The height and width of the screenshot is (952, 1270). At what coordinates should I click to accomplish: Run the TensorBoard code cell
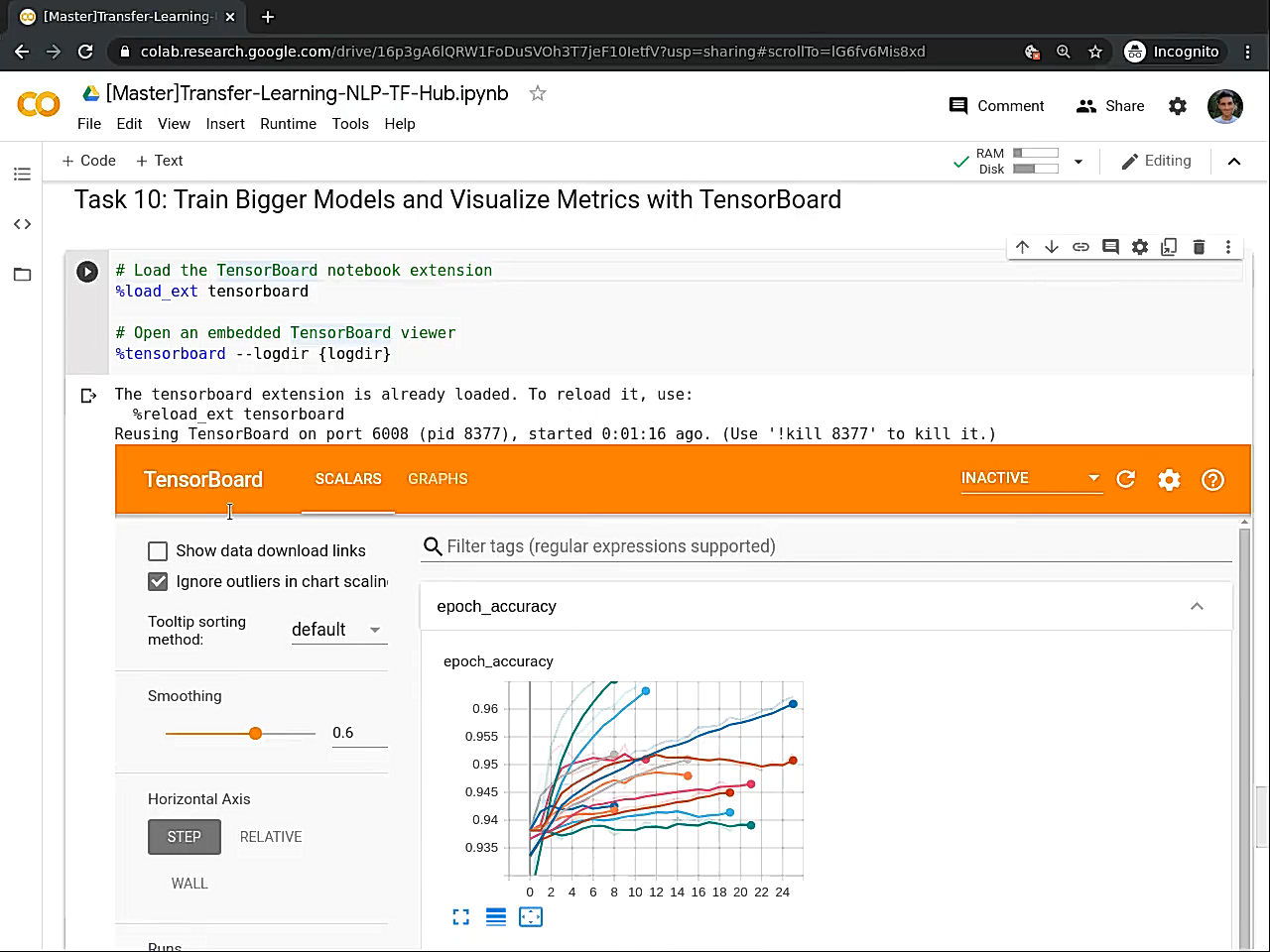click(x=87, y=272)
